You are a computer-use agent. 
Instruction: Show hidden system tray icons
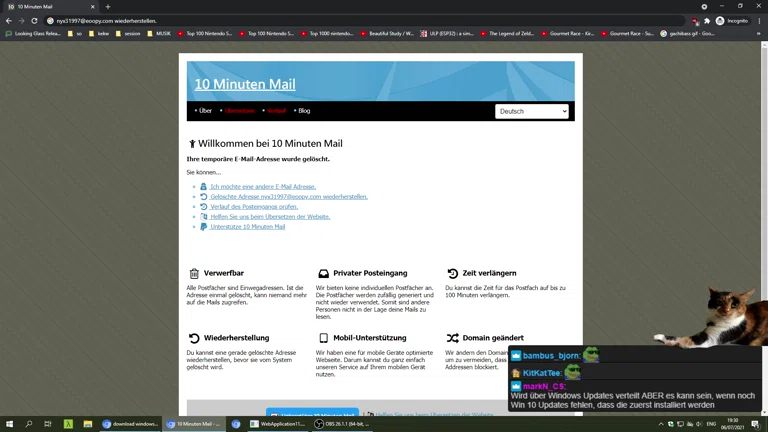661,424
